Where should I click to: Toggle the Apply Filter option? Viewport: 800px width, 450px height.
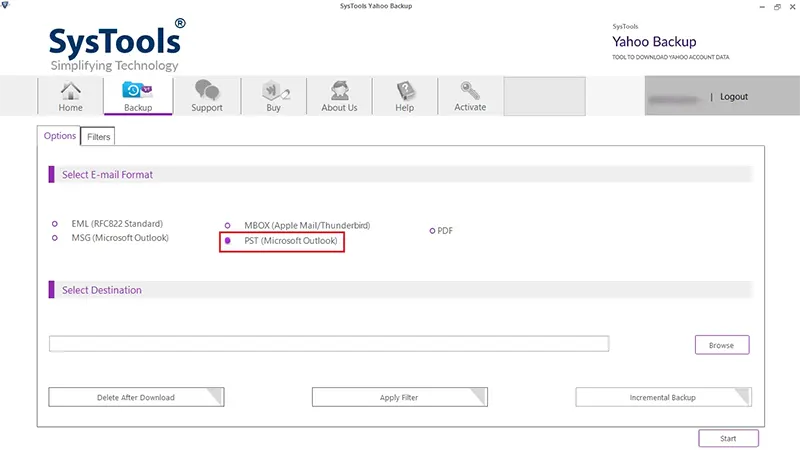pos(399,397)
